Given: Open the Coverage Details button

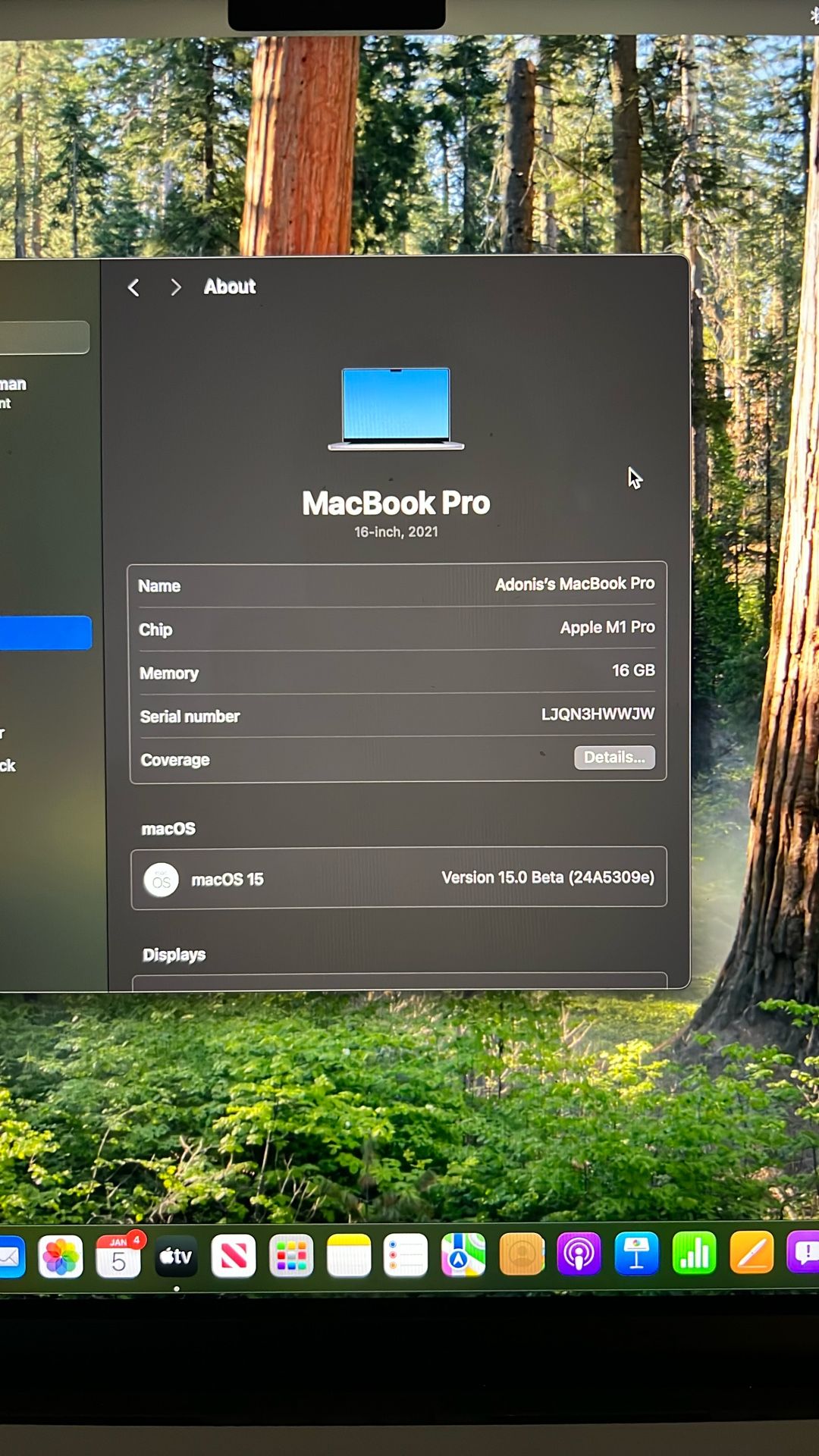Looking at the screenshot, I should 614,758.
